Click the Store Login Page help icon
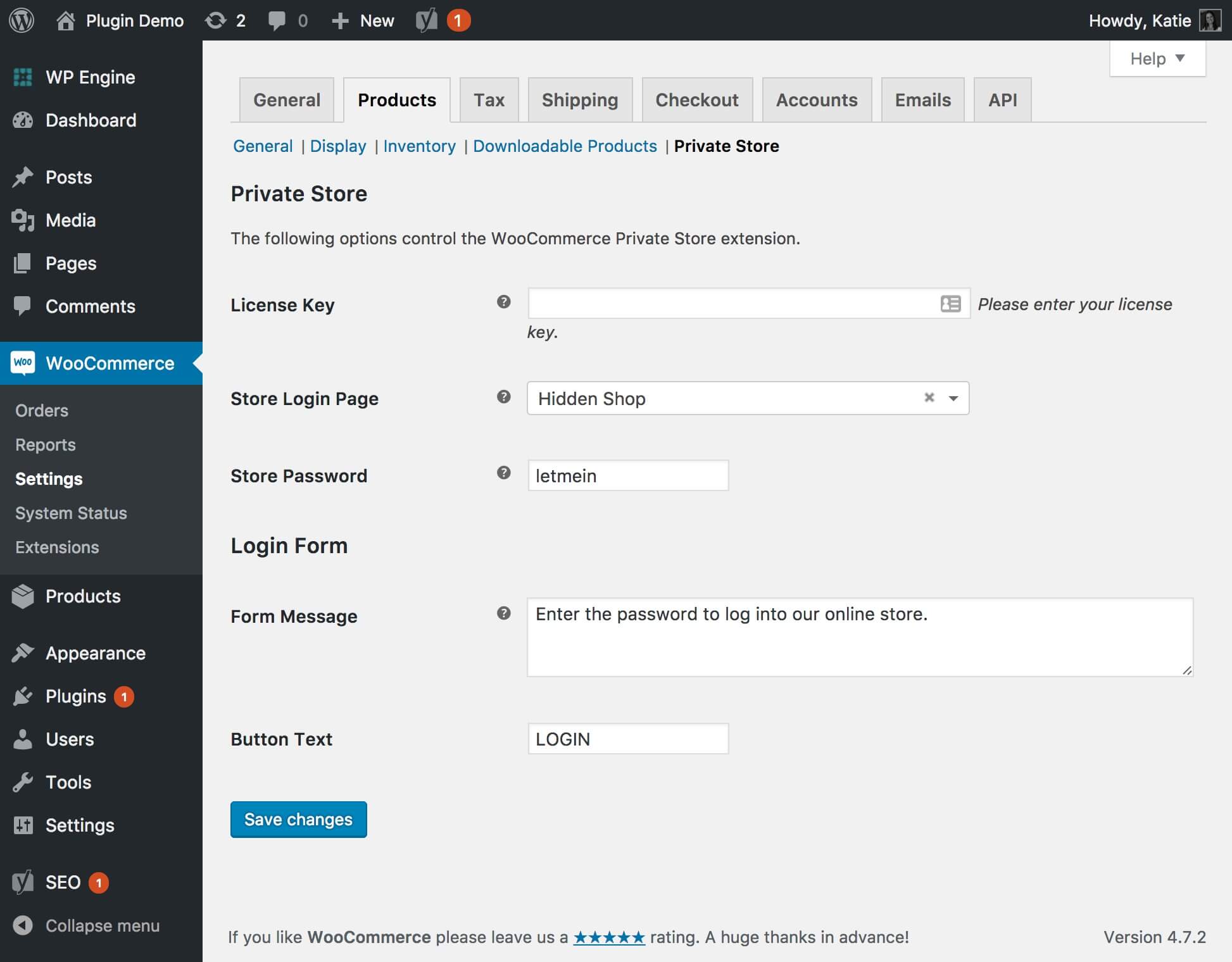The image size is (1232, 962). (504, 397)
